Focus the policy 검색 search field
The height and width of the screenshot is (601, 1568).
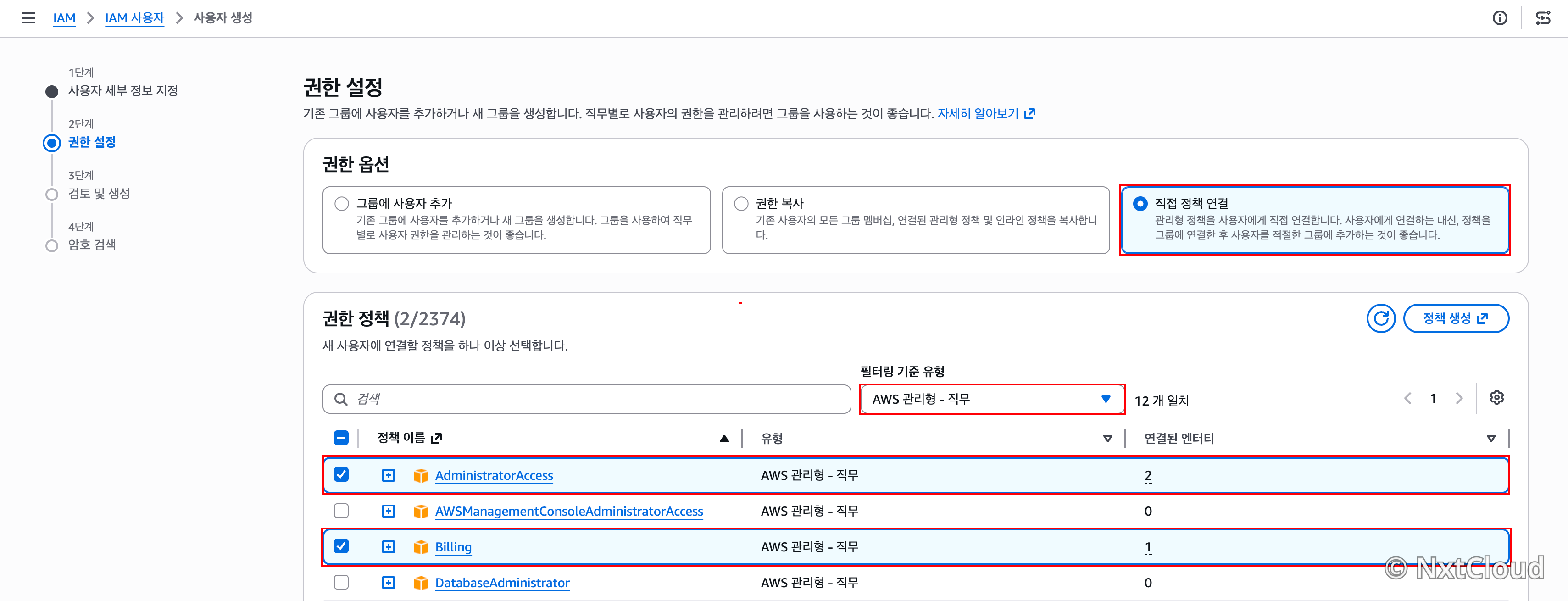tap(586, 399)
